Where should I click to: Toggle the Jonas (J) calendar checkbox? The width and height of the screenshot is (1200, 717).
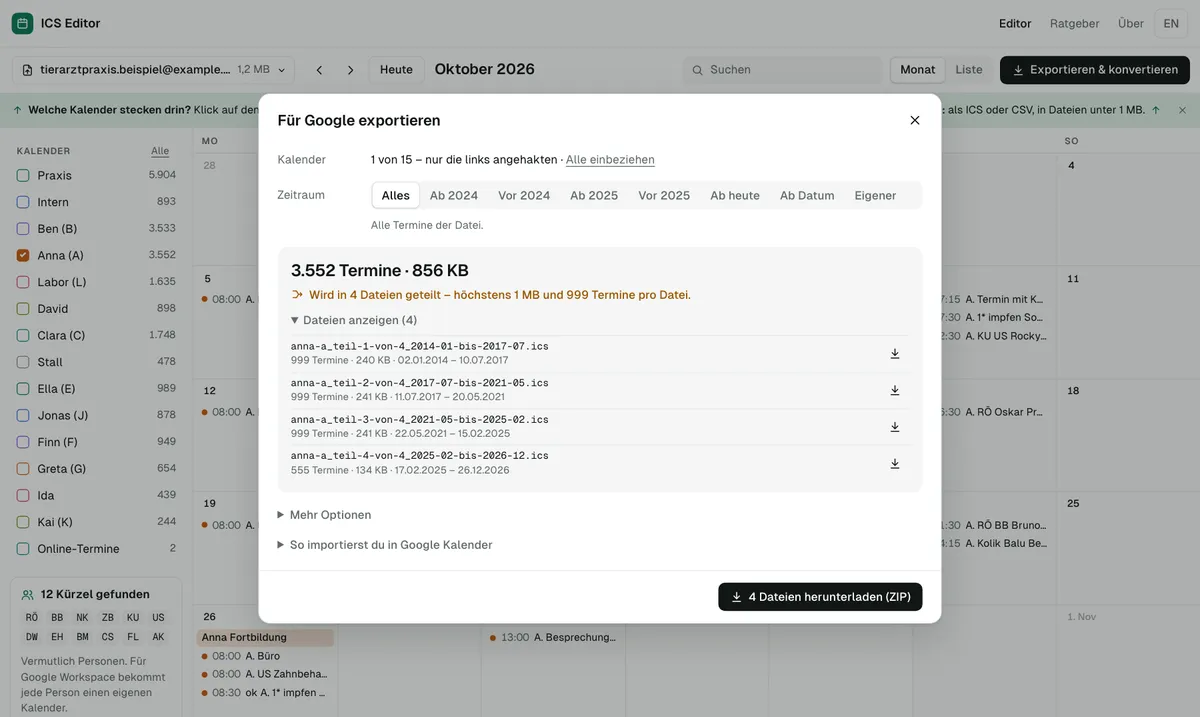coord(23,415)
